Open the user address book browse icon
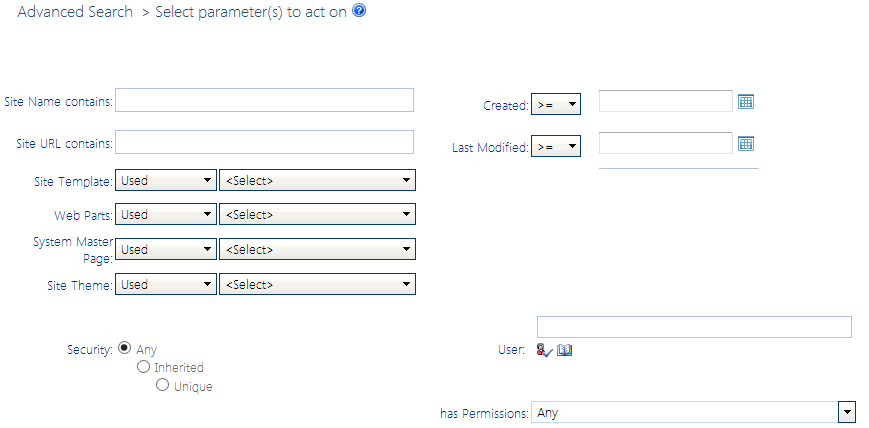Screen dimensions: 869x428 (x=565, y=350)
